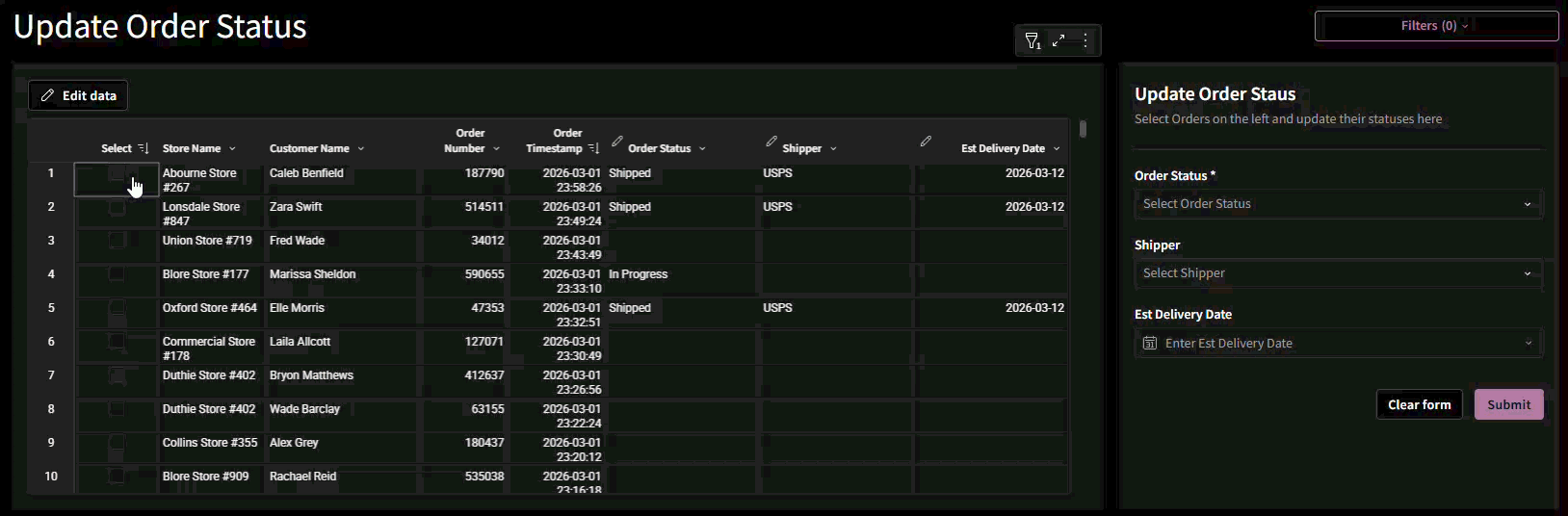The height and width of the screenshot is (516, 1568).
Task: Expand the Filters (0) dropdown
Action: [x=1435, y=26]
